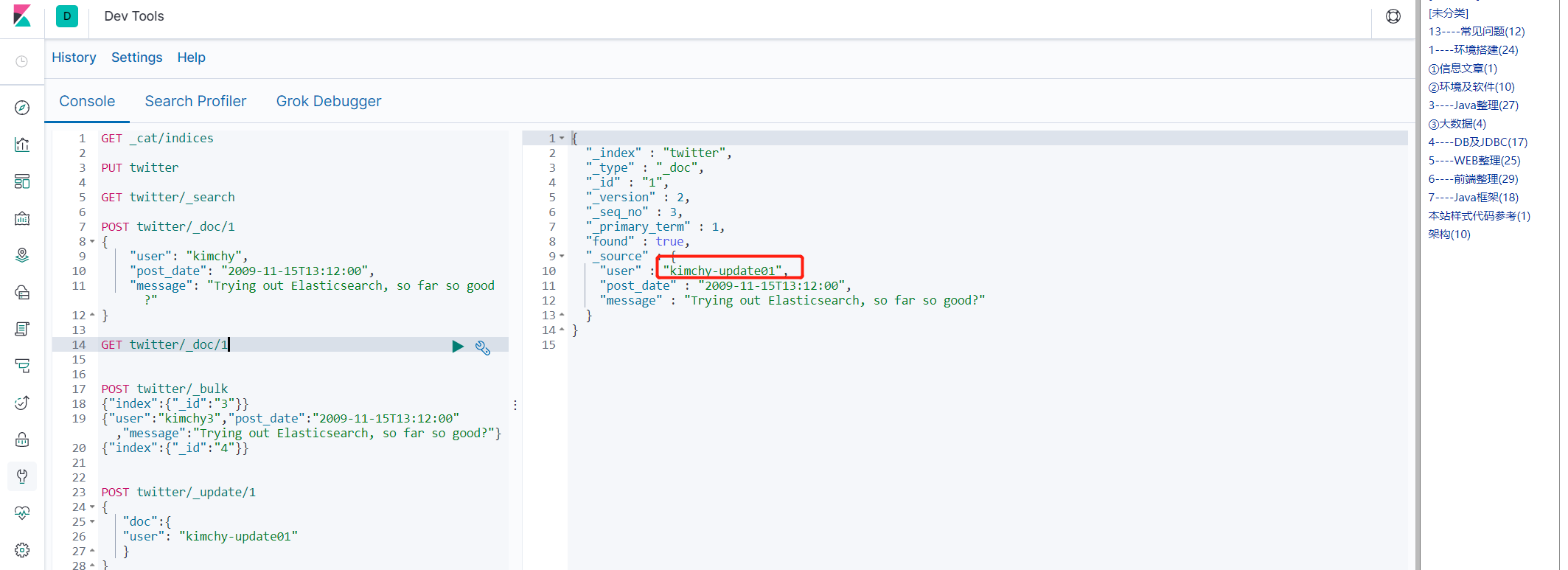Open the recently viewed clock icon
Screen dimensions: 1568x570
tap(22, 61)
